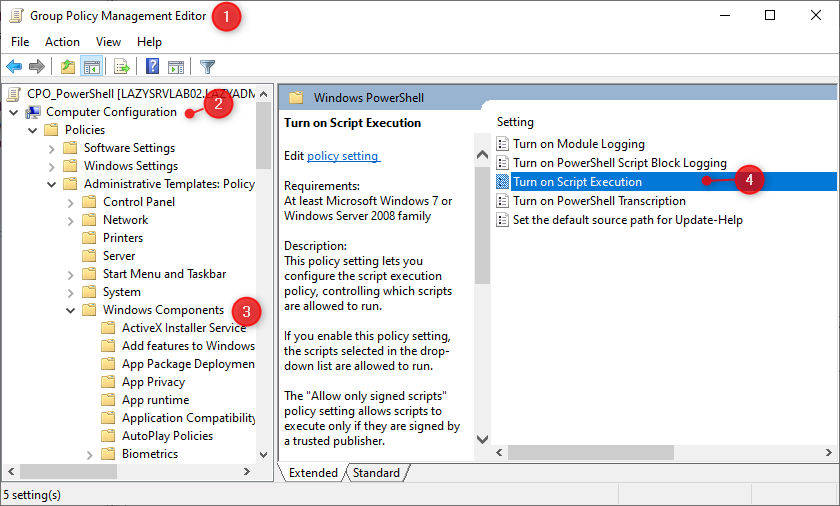Click tree pane vertical scrollbar up arrow
The width and height of the screenshot is (840, 506).
[264, 94]
